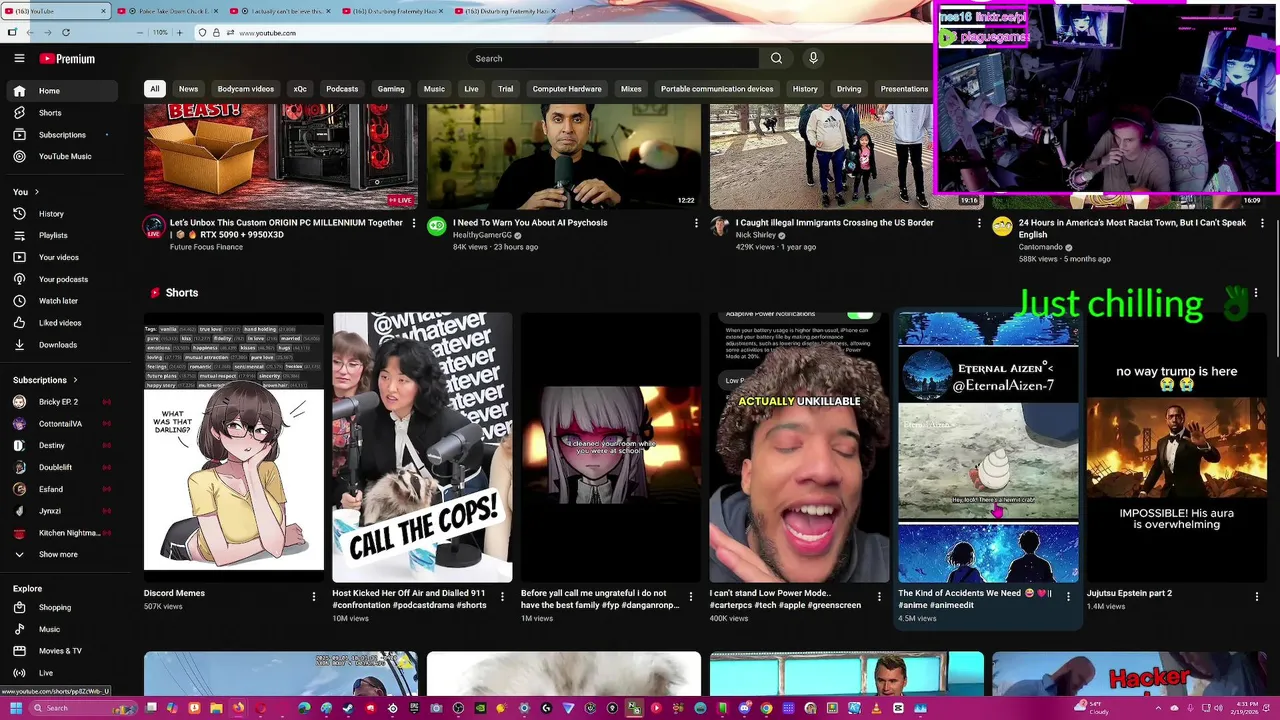Screen dimensions: 1280x720
Task: Play the ACTUALLY UNKILLABLE short thumbnail
Action: point(799,447)
